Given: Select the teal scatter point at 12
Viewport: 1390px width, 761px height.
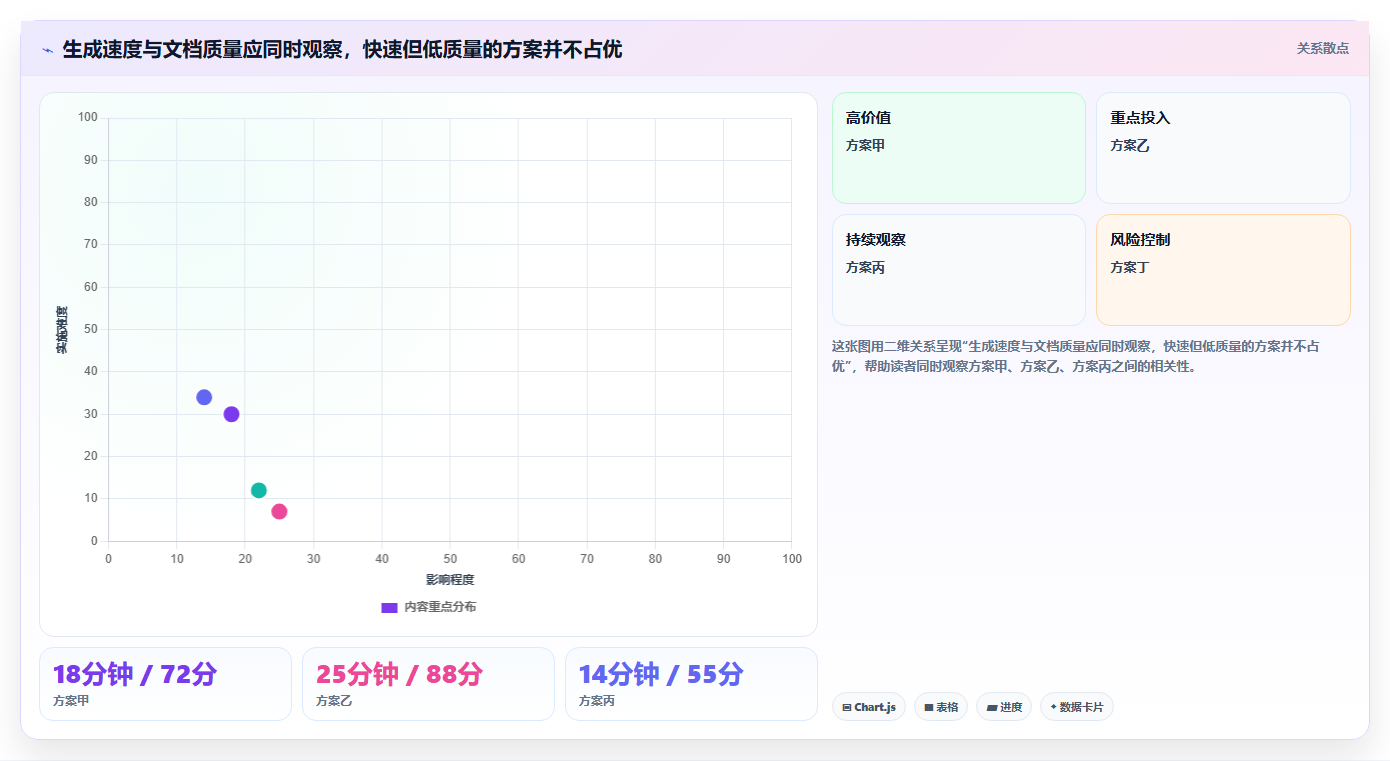Looking at the screenshot, I should tap(259, 490).
